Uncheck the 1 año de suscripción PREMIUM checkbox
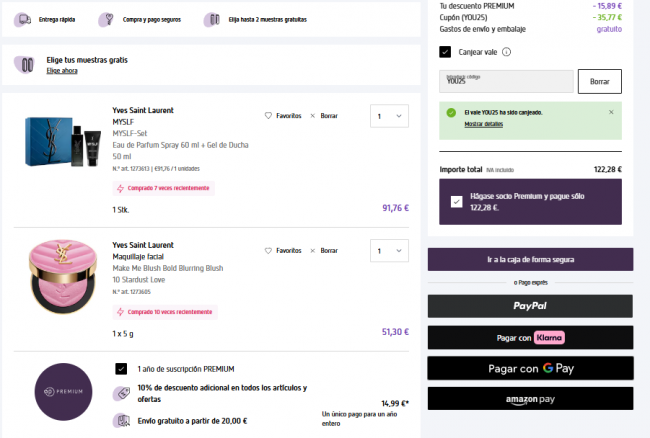The height and width of the screenshot is (438, 650). coord(121,368)
